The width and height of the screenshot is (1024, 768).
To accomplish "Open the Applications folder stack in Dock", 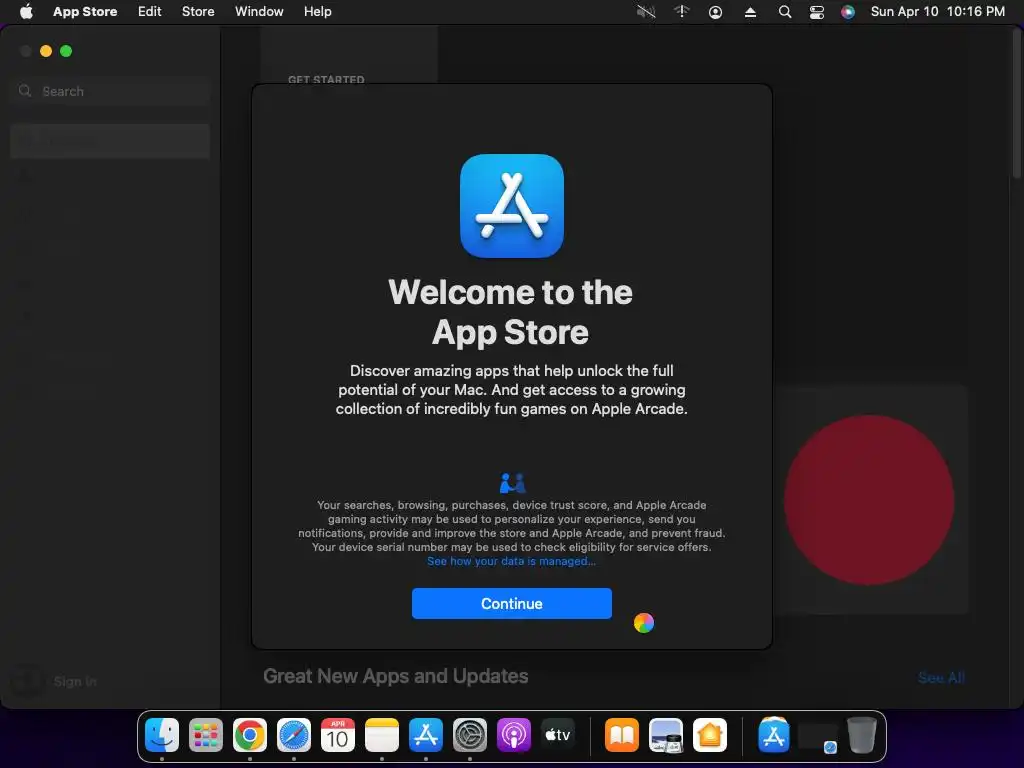I will 774,735.
